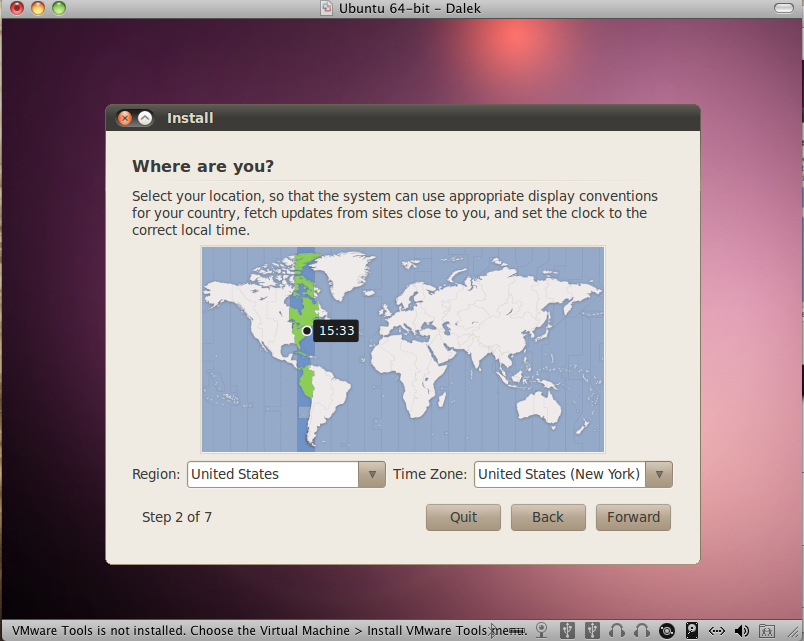Close the Install dialog with orange button
Image resolution: width=804 pixels, height=641 pixels.
(x=125, y=118)
